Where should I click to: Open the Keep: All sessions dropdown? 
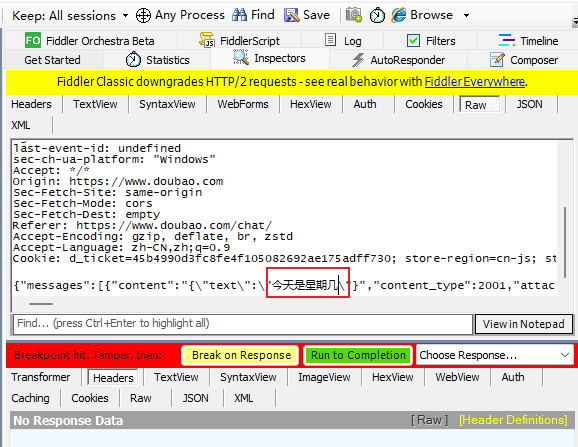(x=70, y=15)
